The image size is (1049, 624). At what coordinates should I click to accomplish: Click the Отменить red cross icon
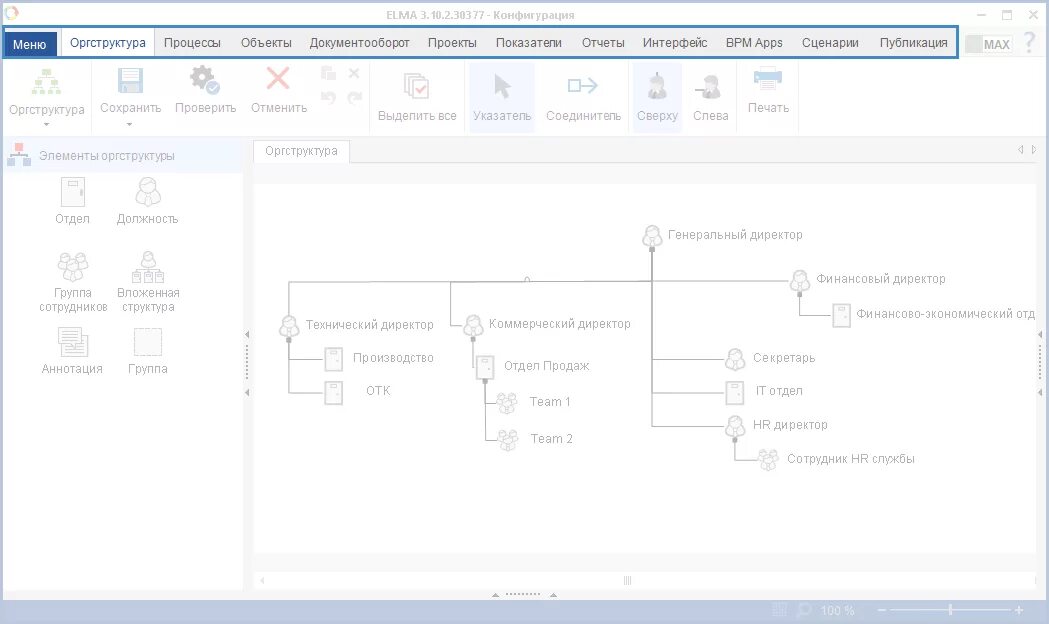tap(278, 78)
